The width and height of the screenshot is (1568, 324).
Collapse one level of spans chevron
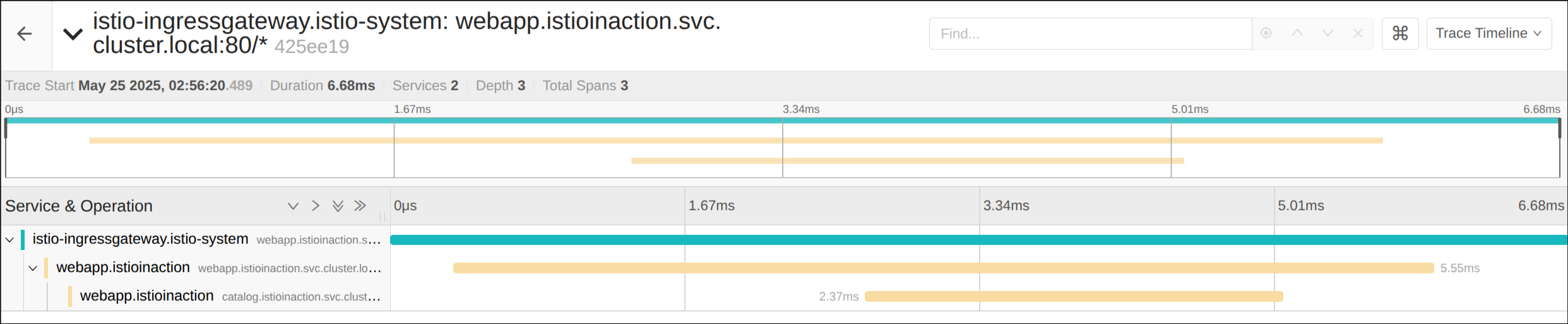pyautogui.click(x=293, y=206)
